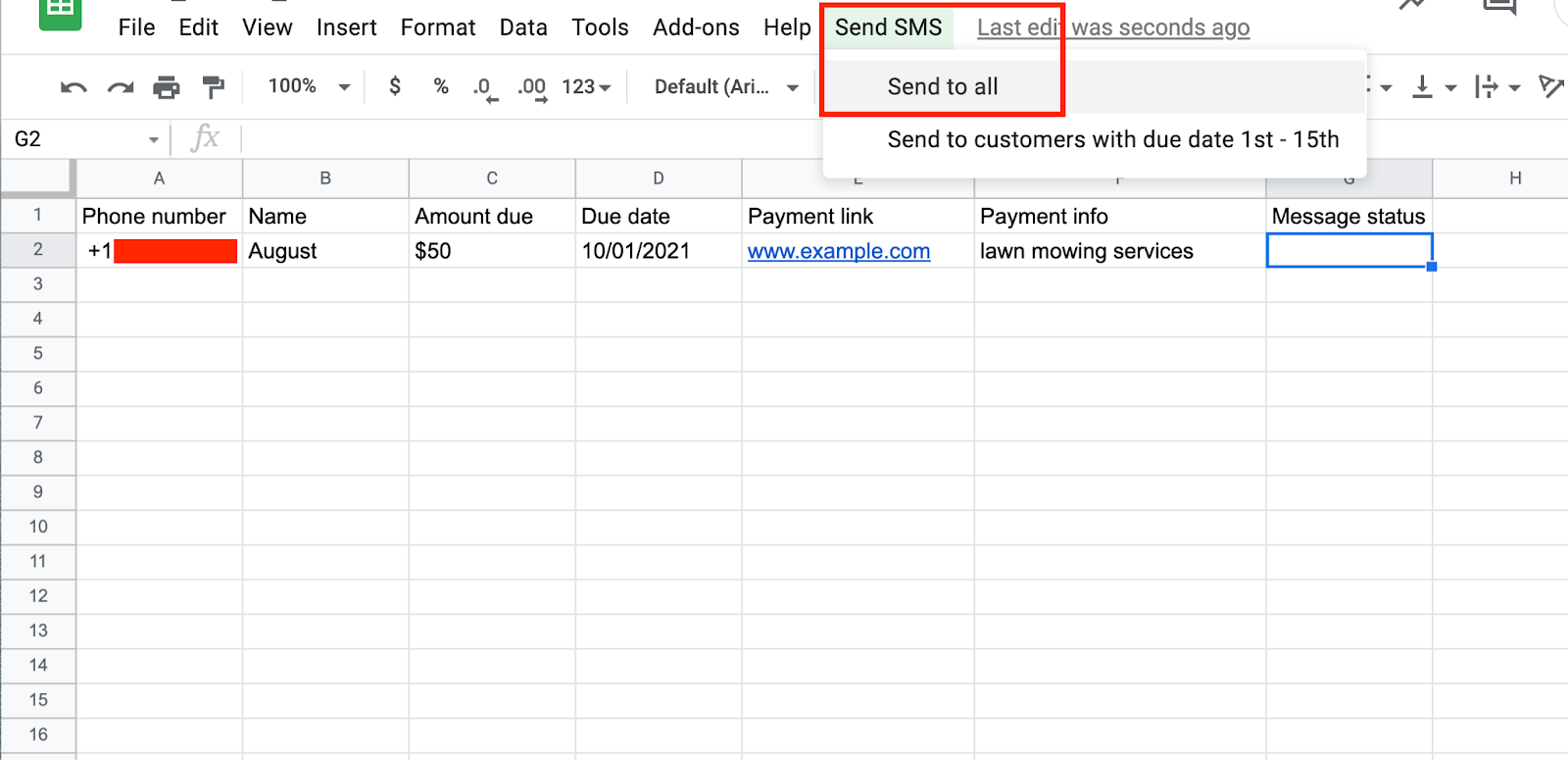Increase decimal places icon

coord(532,87)
